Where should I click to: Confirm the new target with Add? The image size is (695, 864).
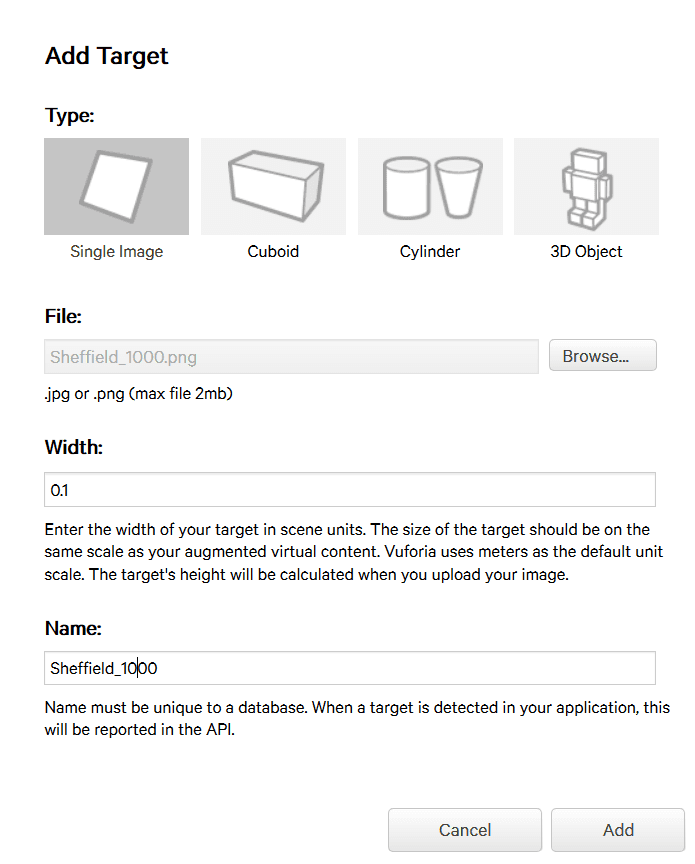tap(617, 830)
